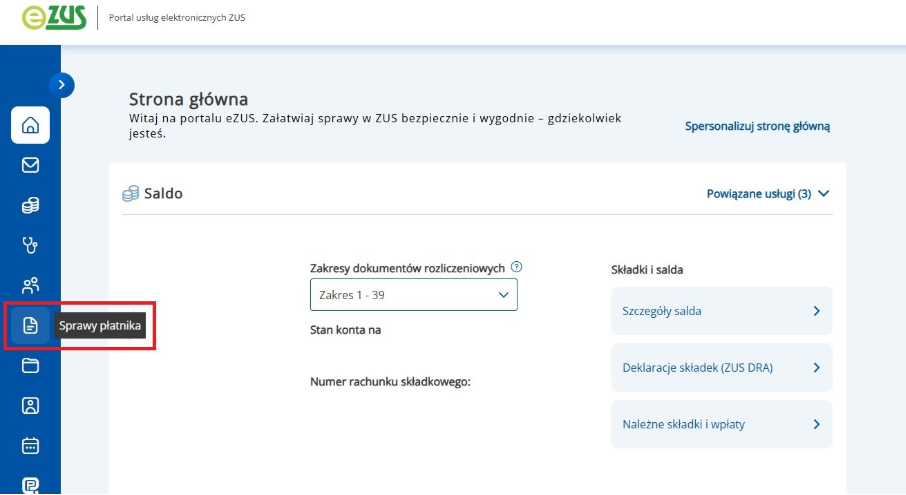Click the Saldo coins icon in the panel header

tap(130, 194)
